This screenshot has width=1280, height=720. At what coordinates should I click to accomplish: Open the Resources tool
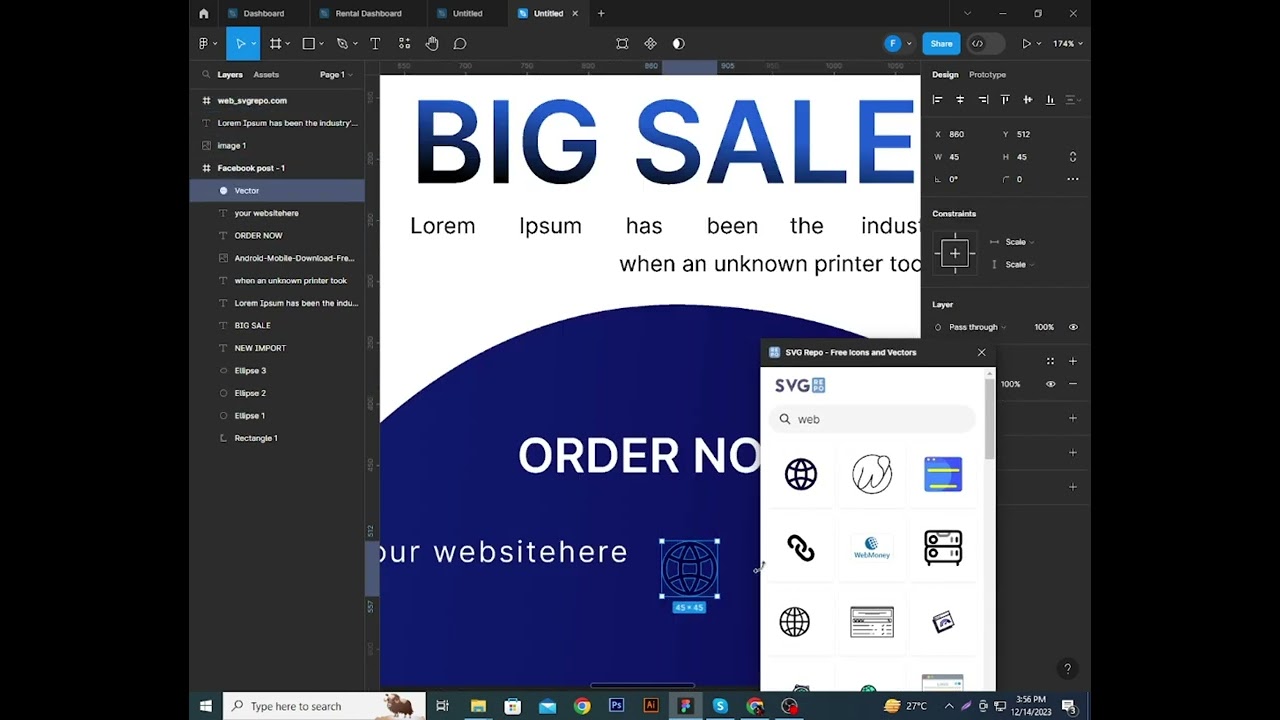404,44
